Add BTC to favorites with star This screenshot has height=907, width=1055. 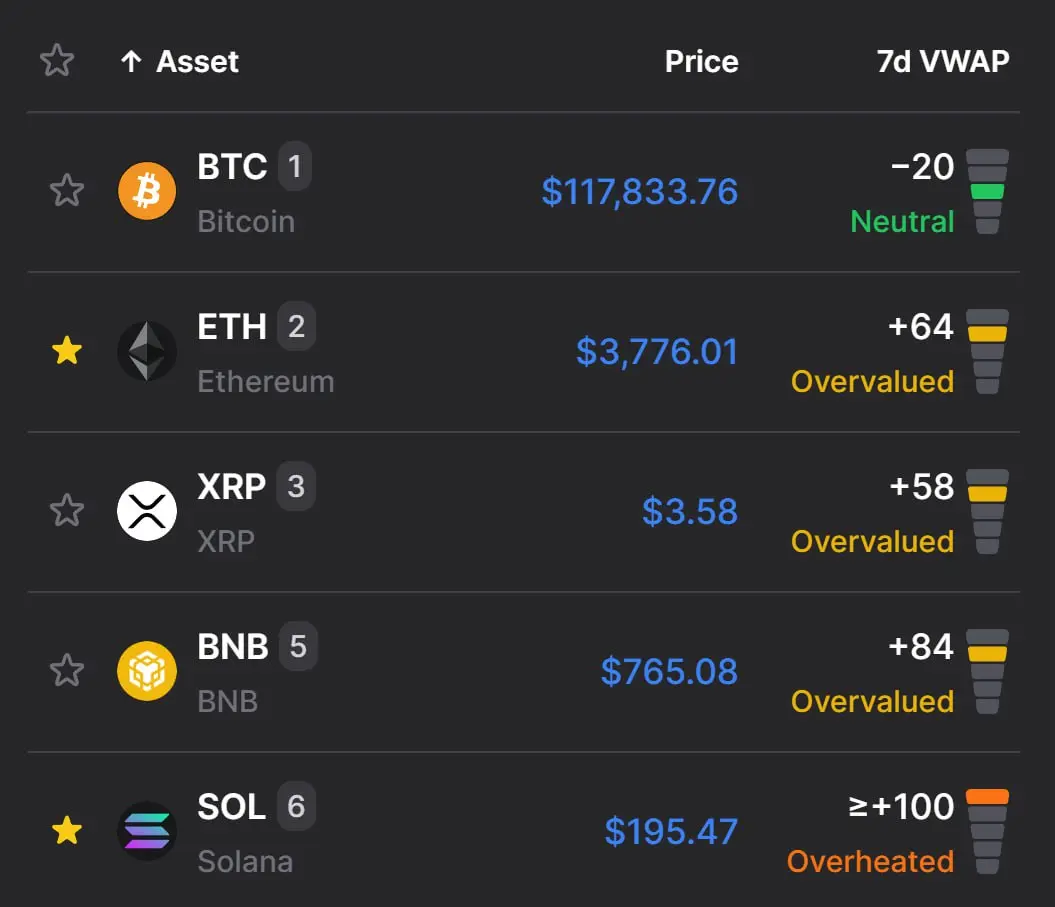point(67,190)
